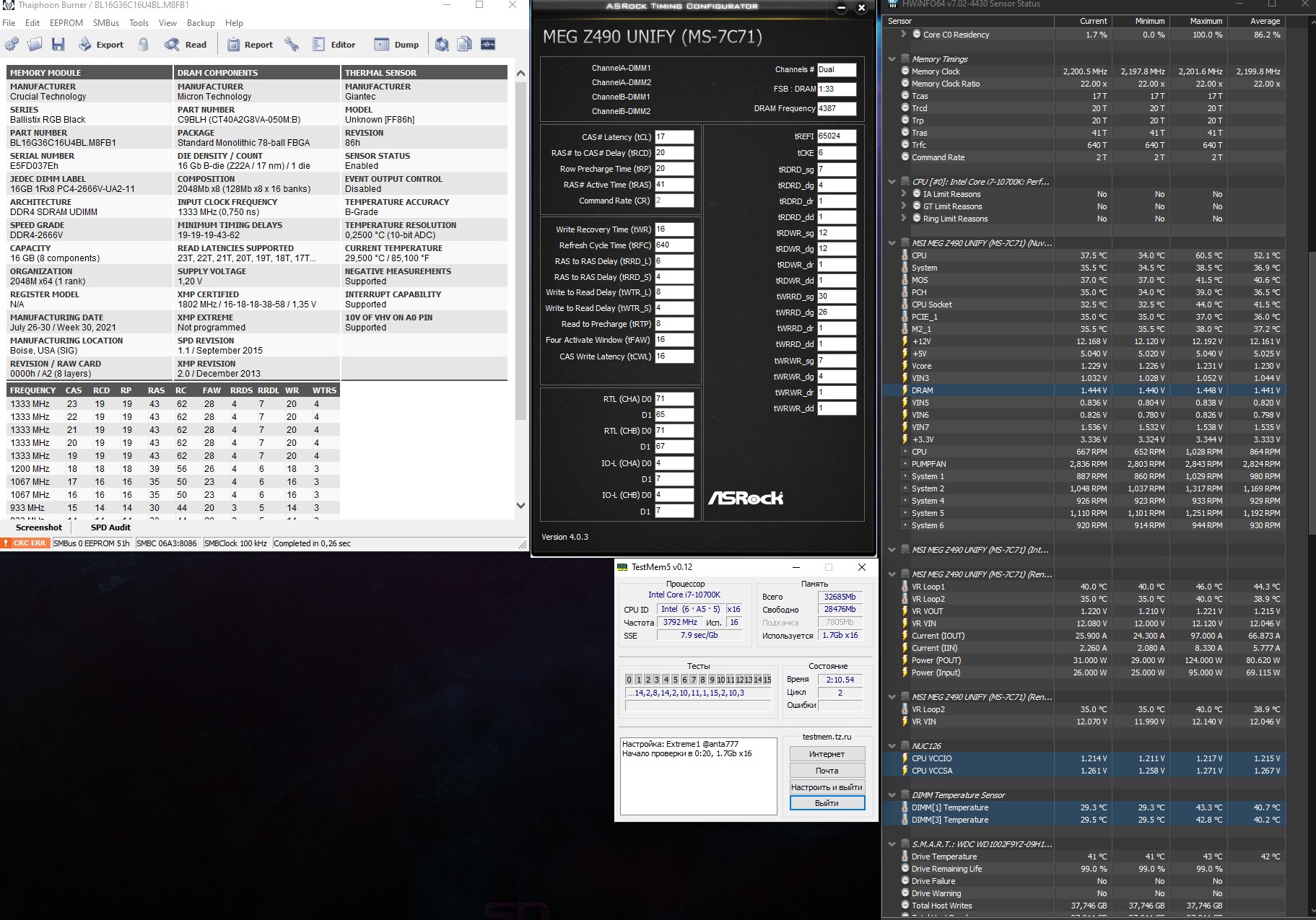Click the gears settings icon in Thaiphoon Burner toolbar
The height and width of the screenshot is (920, 1316).
coord(12,45)
